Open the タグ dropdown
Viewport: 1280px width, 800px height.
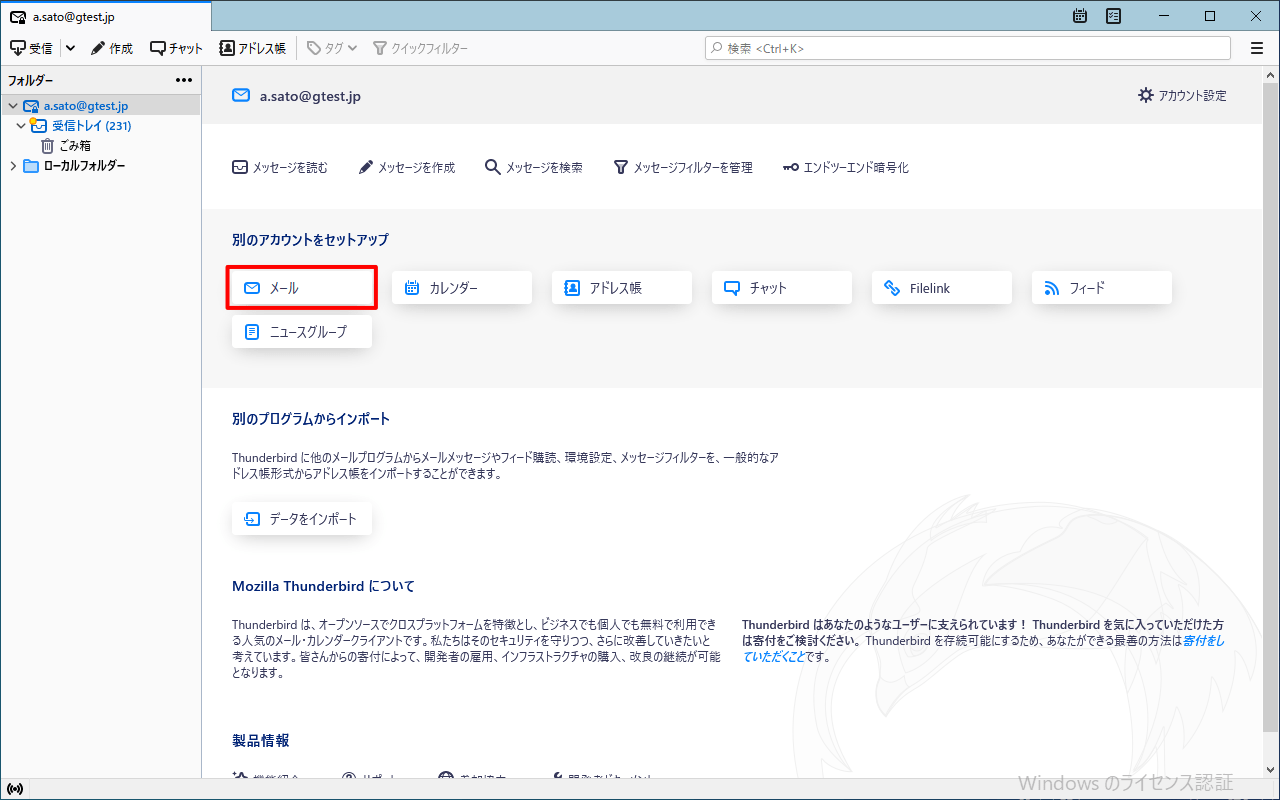tap(331, 48)
